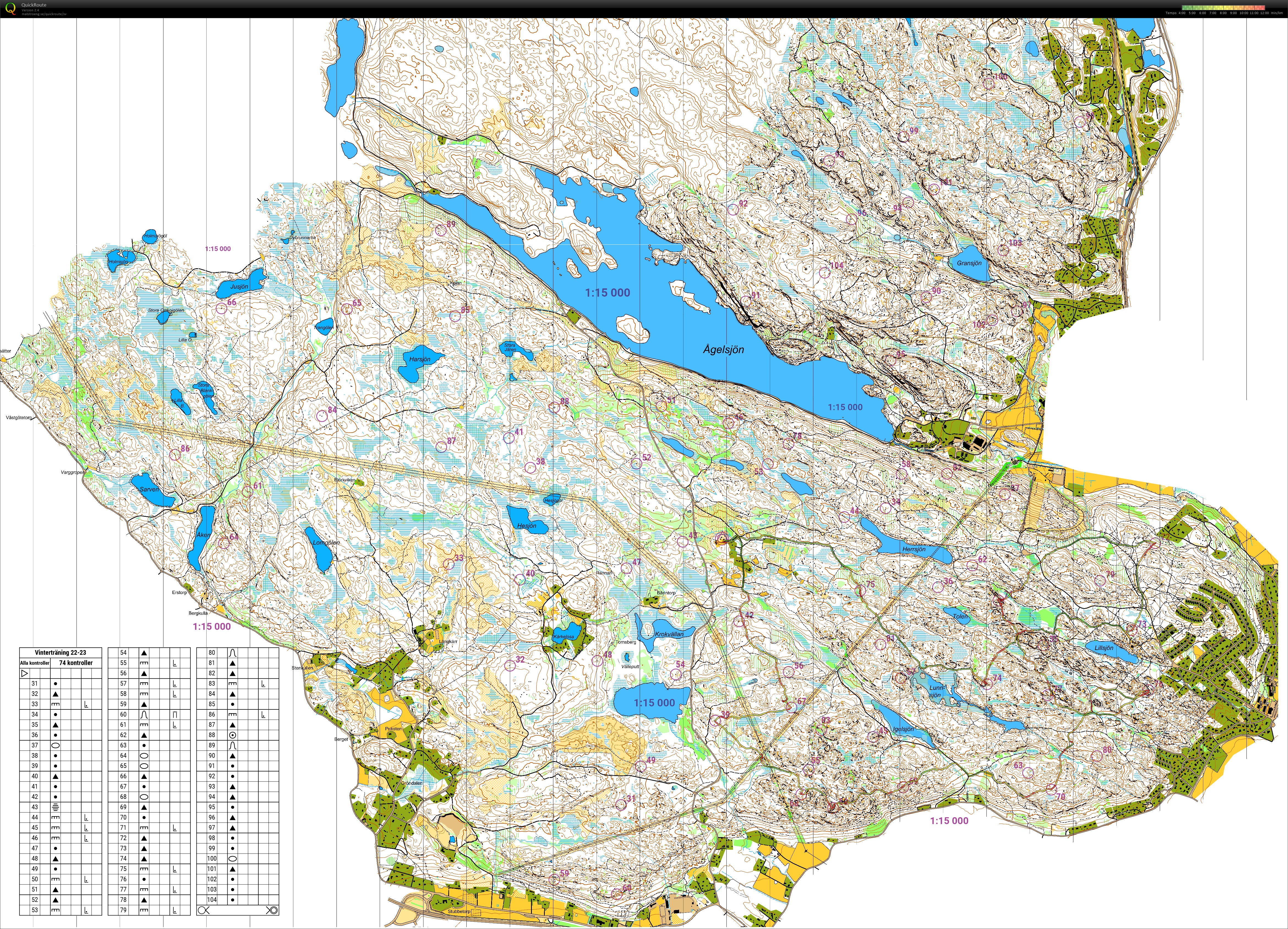1288x929 pixels.
Task: Click the 'Ågelsjön' lake label
Action: pos(723,349)
